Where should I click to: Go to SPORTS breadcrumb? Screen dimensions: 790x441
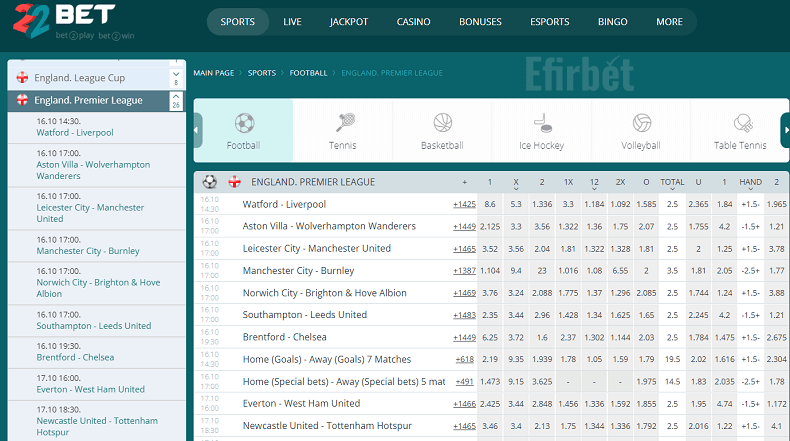261,73
